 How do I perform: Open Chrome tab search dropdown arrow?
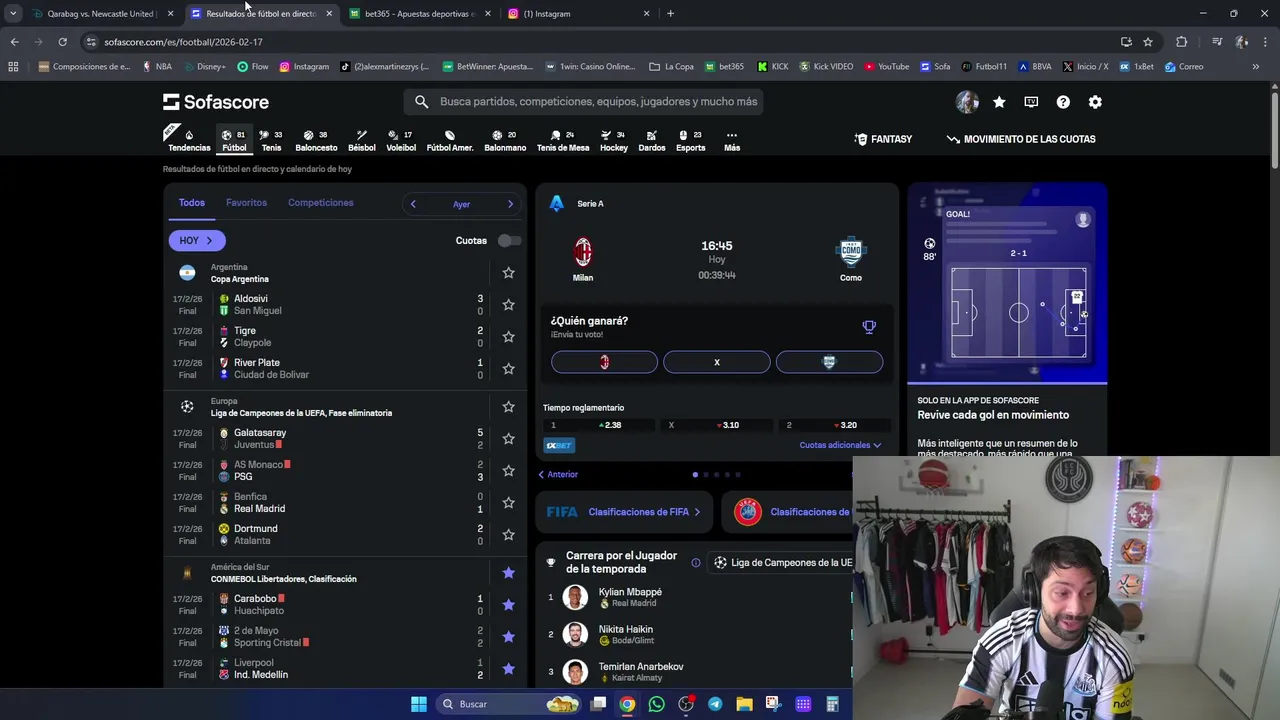pos(13,14)
